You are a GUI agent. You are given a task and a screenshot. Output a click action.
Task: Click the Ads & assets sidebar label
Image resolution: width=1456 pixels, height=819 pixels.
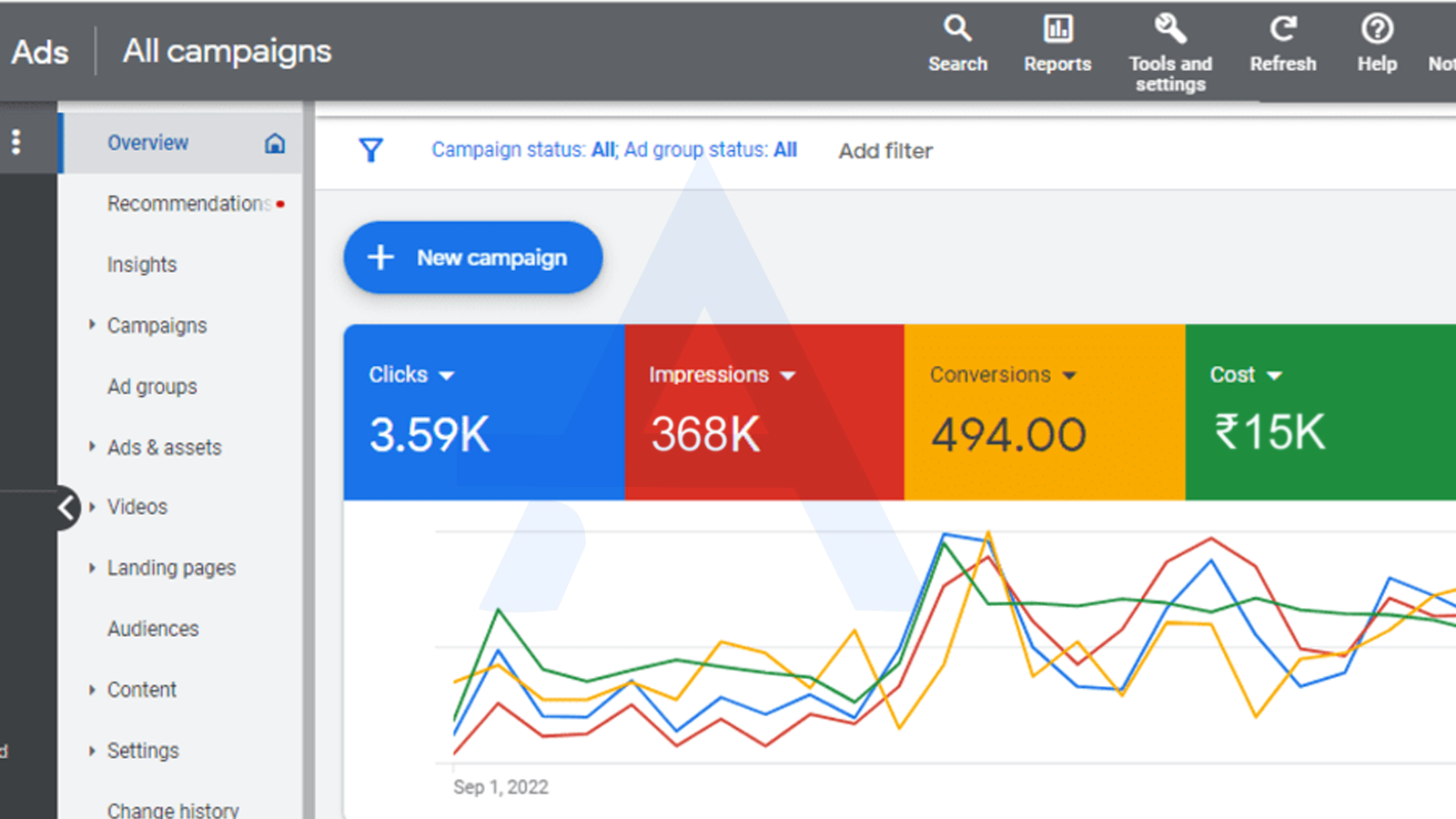tap(164, 448)
